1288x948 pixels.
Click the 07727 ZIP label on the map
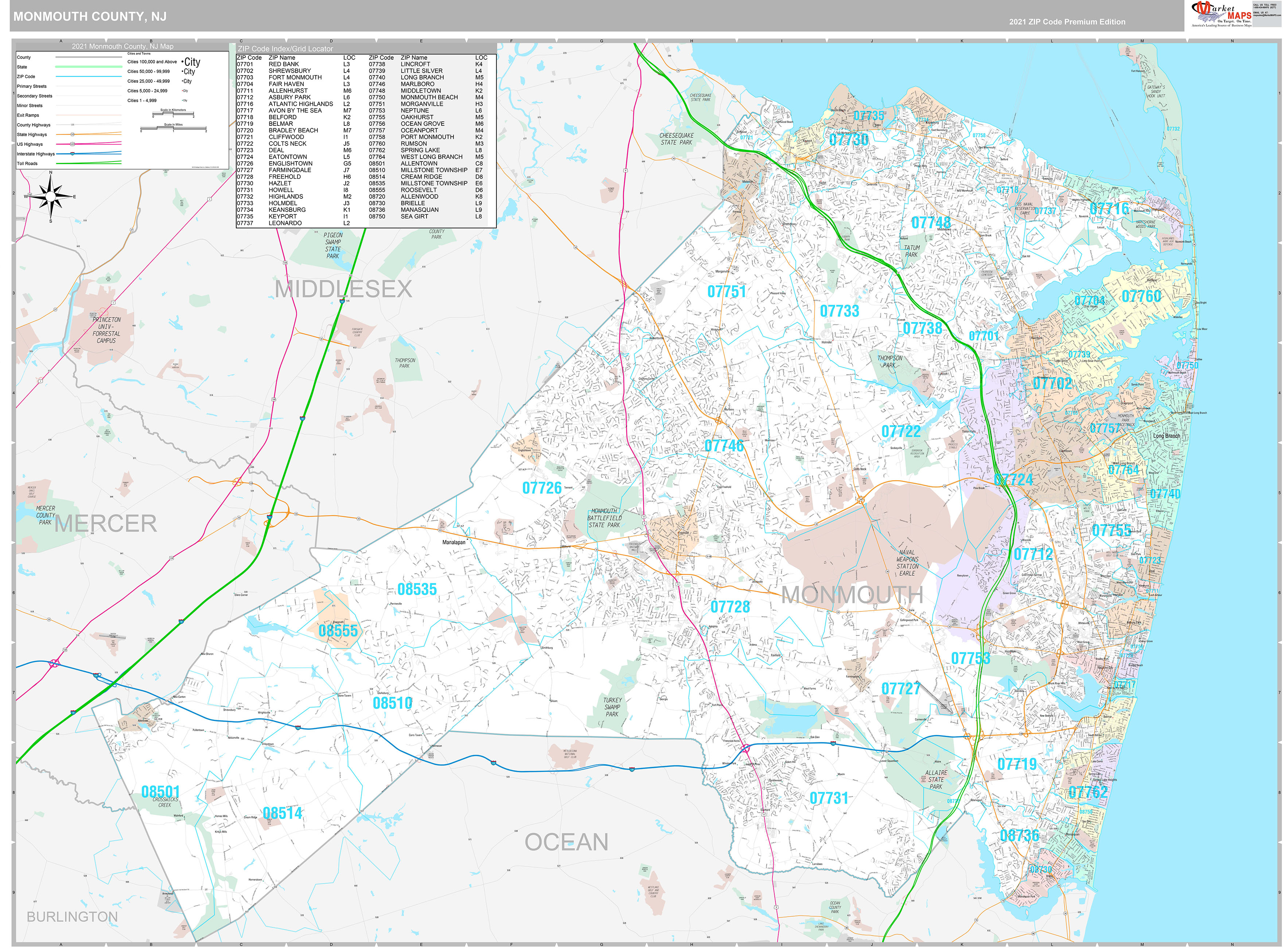(x=901, y=689)
